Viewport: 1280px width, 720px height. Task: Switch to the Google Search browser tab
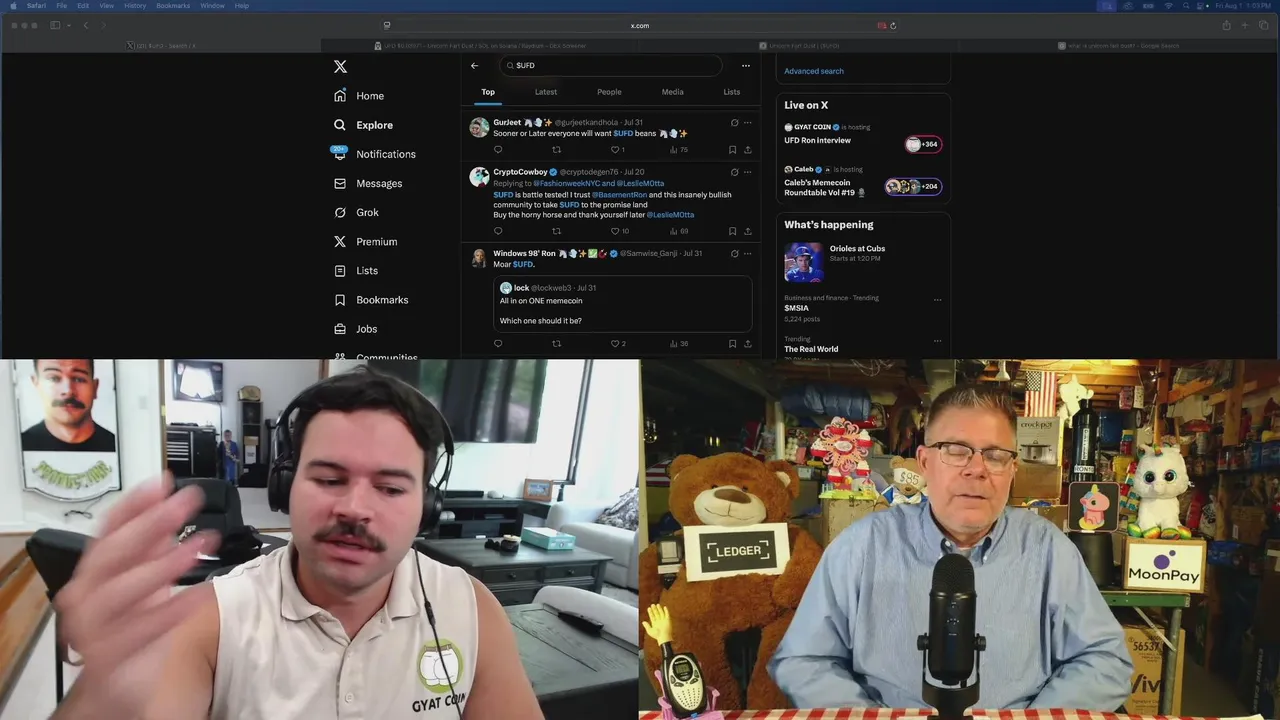1119,46
